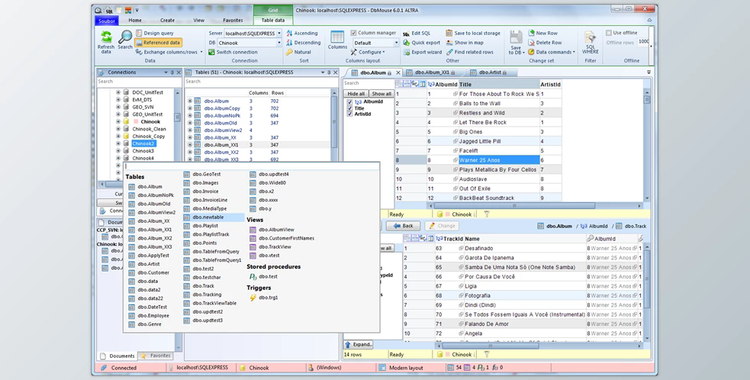Select the Table data ribbon tab
Viewport: 750px width, 380px height.
(x=273, y=21)
